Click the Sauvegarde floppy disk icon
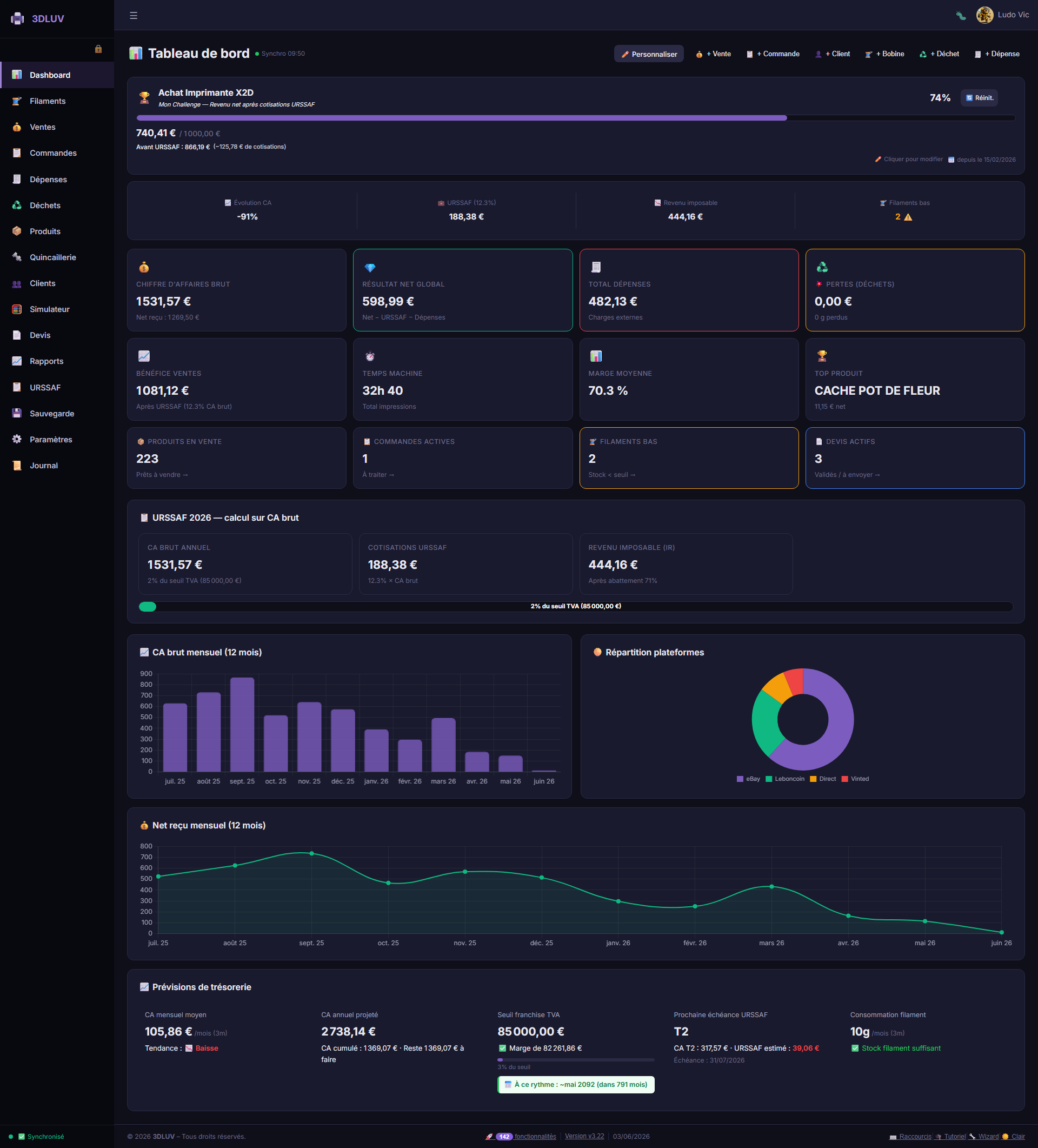Image resolution: width=1038 pixels, height=1148 pixels. coord(17,414)
